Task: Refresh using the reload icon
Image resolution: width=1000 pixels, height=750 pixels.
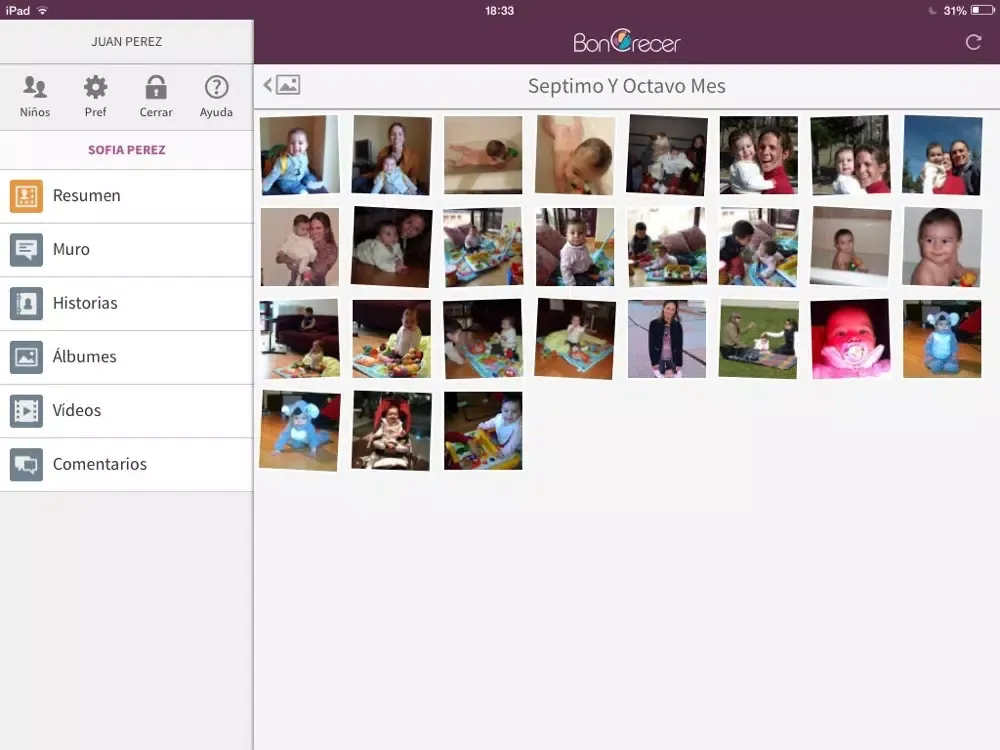Action: (x=973, y=42)
